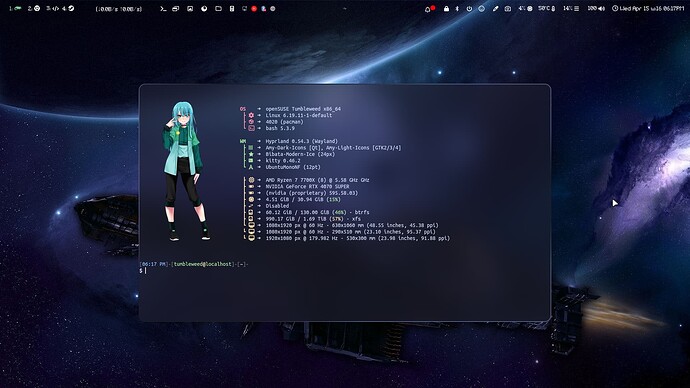
Task: Click the clock showing Wed Apr 15
Action: click(x=648, y=8)
